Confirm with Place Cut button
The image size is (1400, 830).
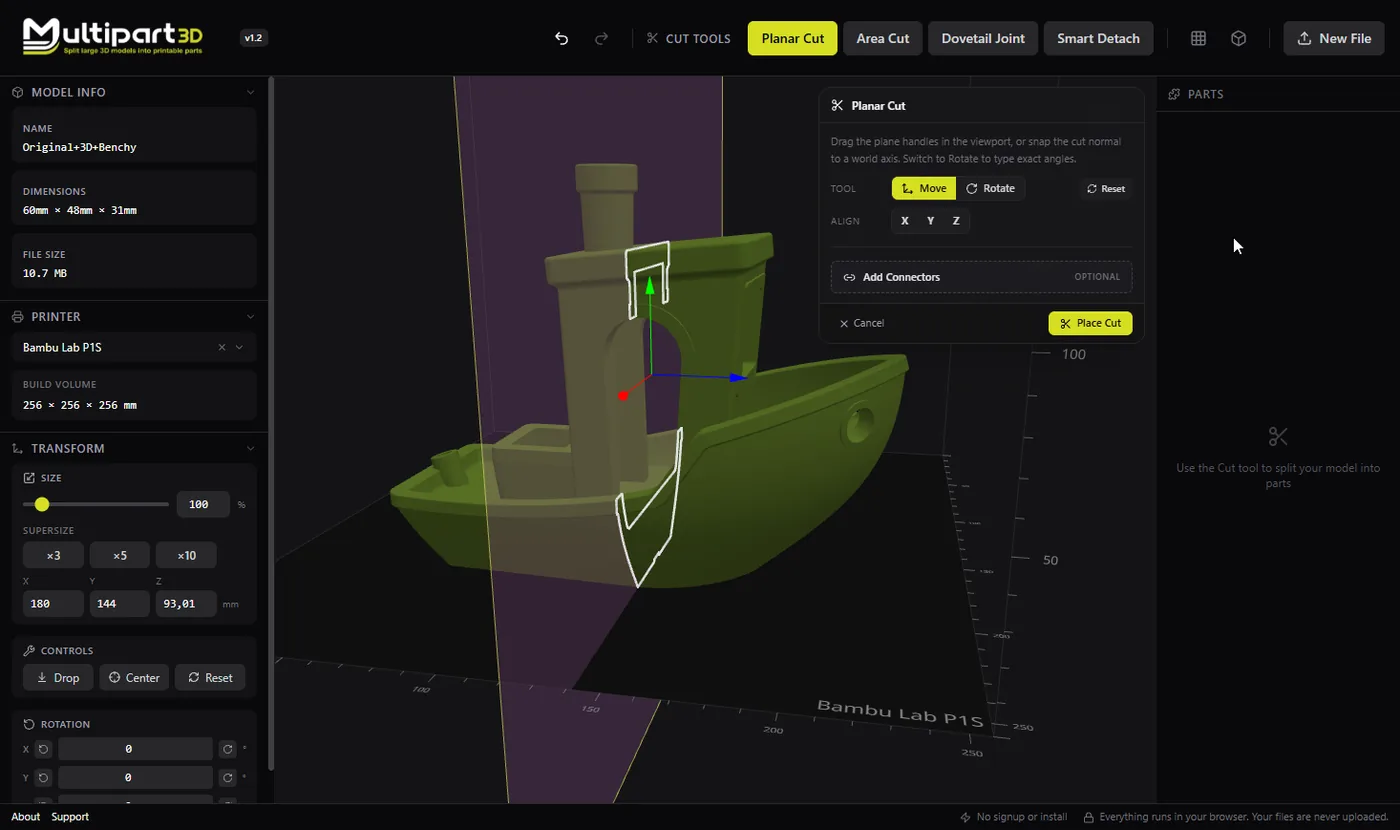tap(1090, 323)
